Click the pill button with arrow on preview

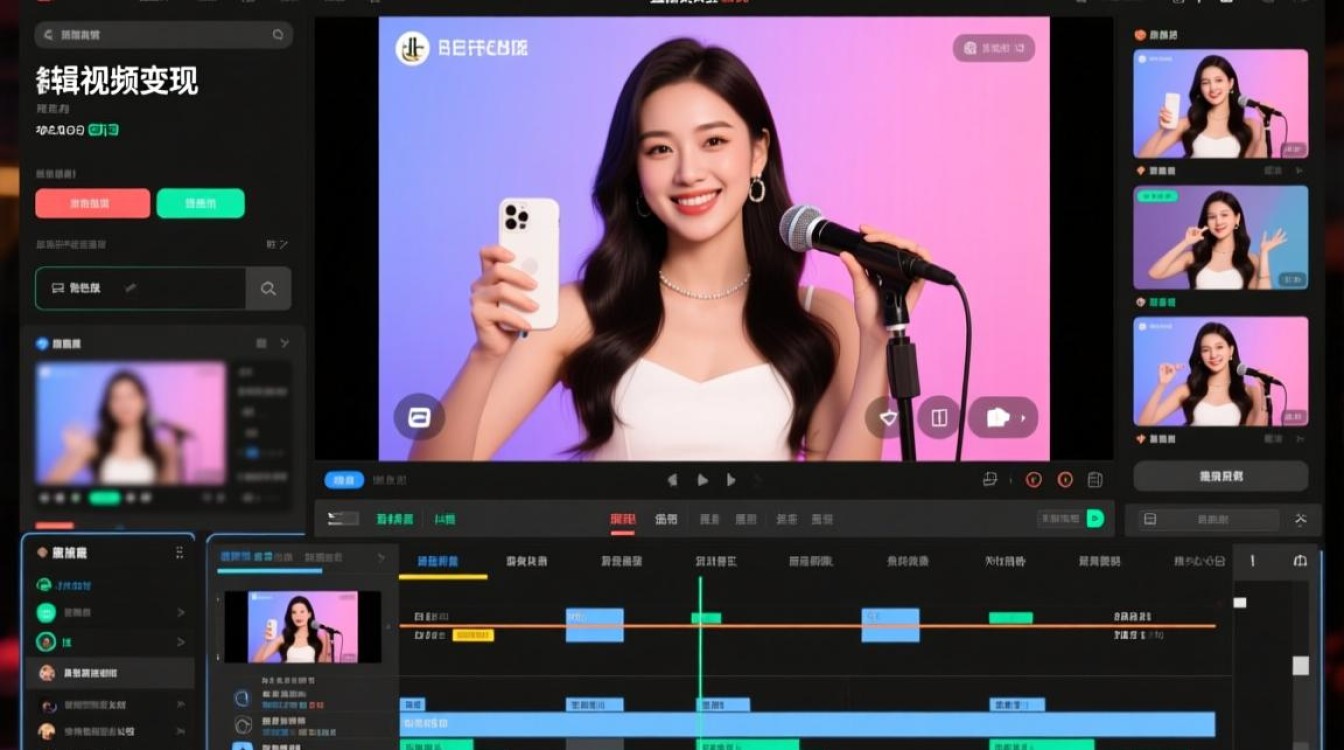(x=1003, y=418)
